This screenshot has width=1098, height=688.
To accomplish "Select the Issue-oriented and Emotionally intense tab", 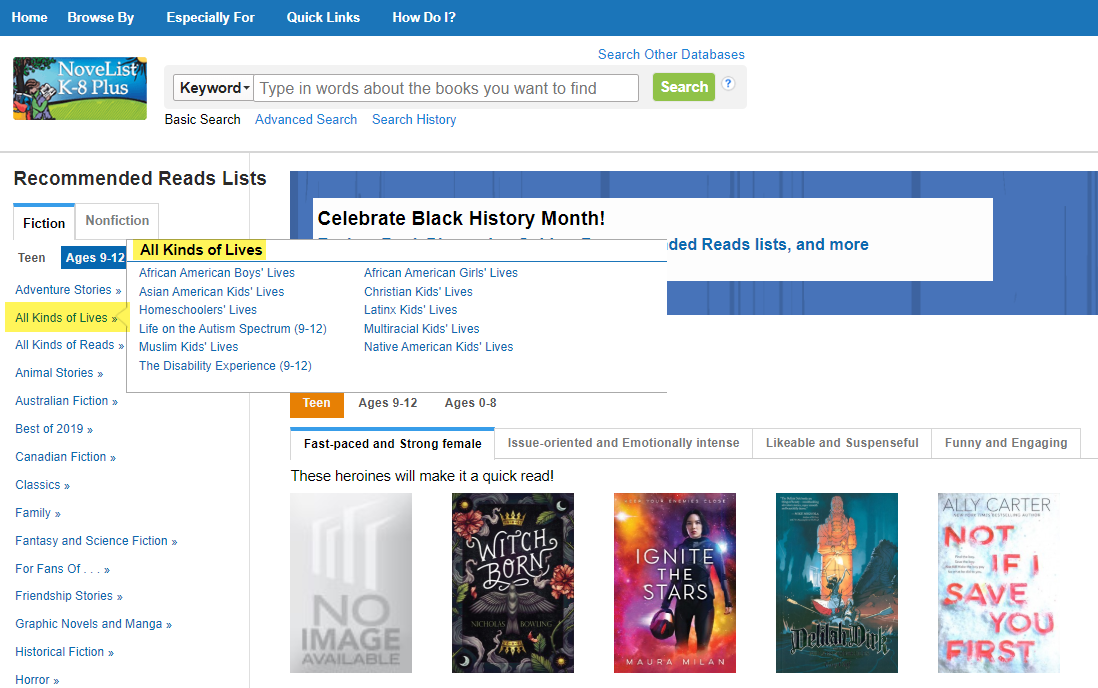I will point(623,443).
